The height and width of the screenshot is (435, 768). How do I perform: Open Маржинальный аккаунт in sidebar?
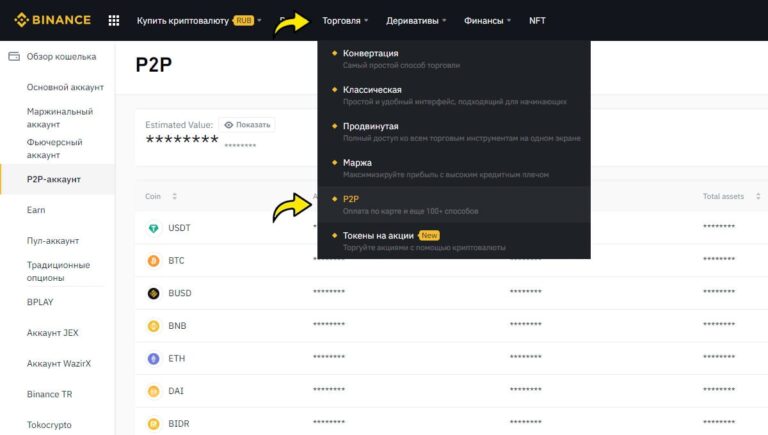60,118
